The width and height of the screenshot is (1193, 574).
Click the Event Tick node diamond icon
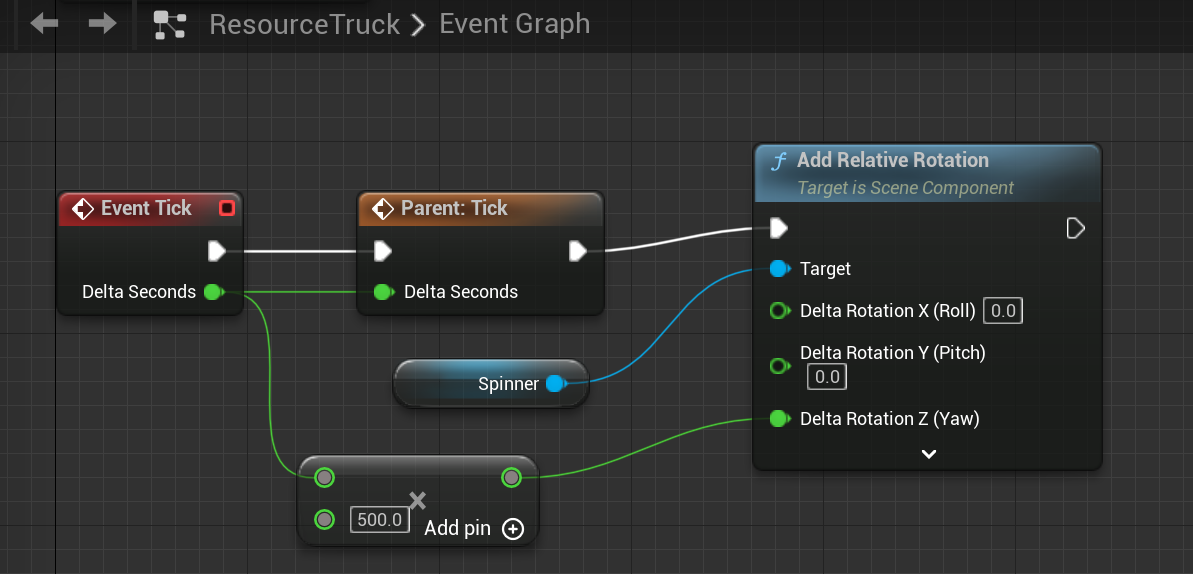click(x=82, y=208)
